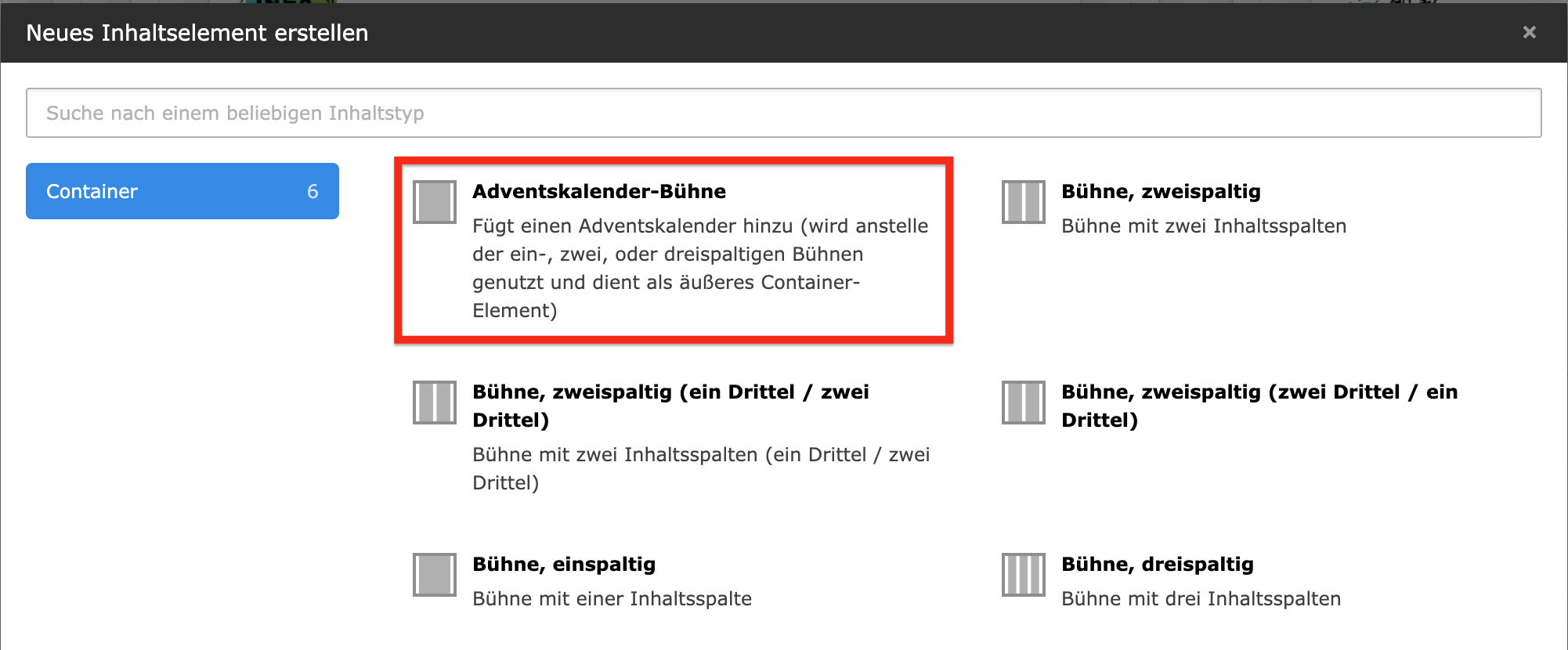
Task: Select icon of Bühne zweispaltig (zwei Drittel / ein Drittel)
Action: pos(1024,403)
